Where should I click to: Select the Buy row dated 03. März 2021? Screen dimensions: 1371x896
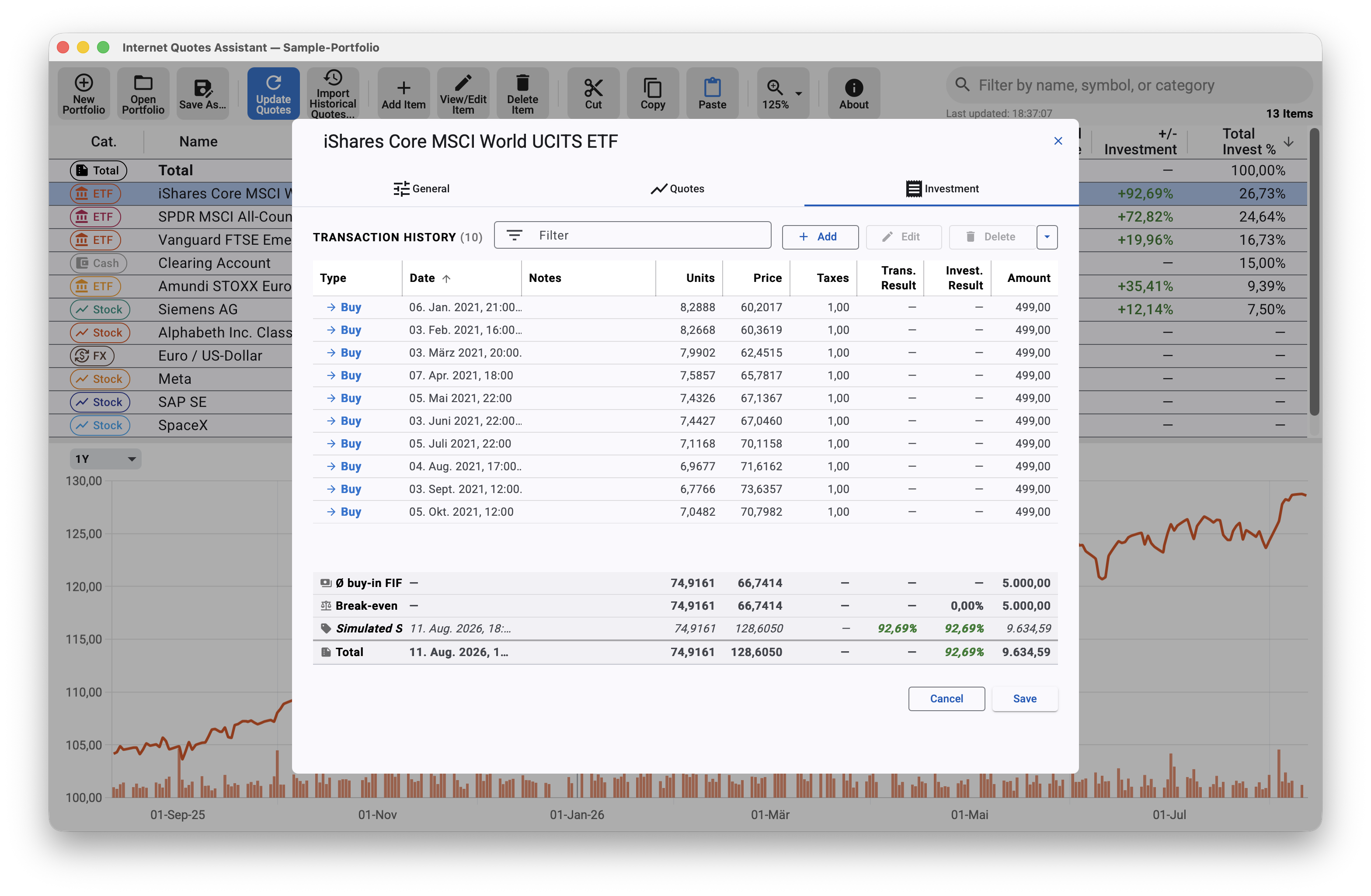pyautogui.click(x=685, y=353)
